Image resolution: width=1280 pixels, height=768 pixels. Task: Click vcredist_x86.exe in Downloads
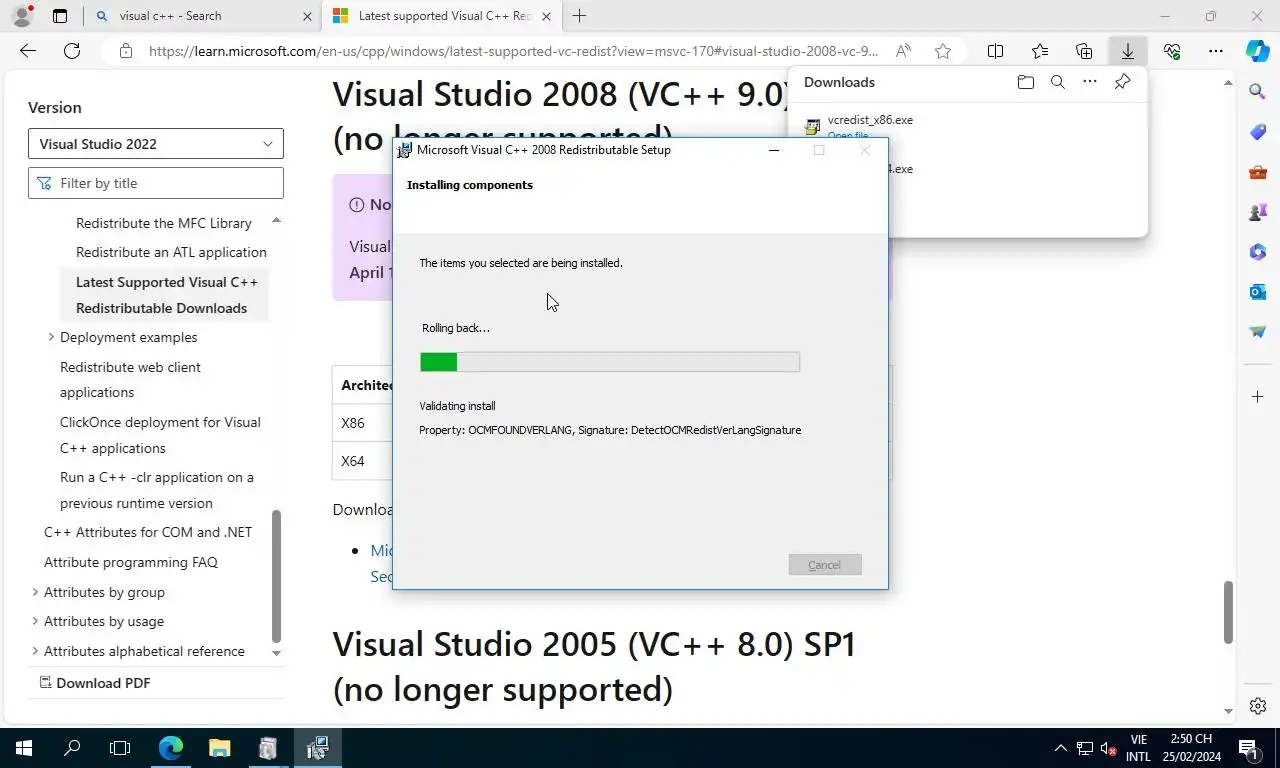[x=870, y=120]
